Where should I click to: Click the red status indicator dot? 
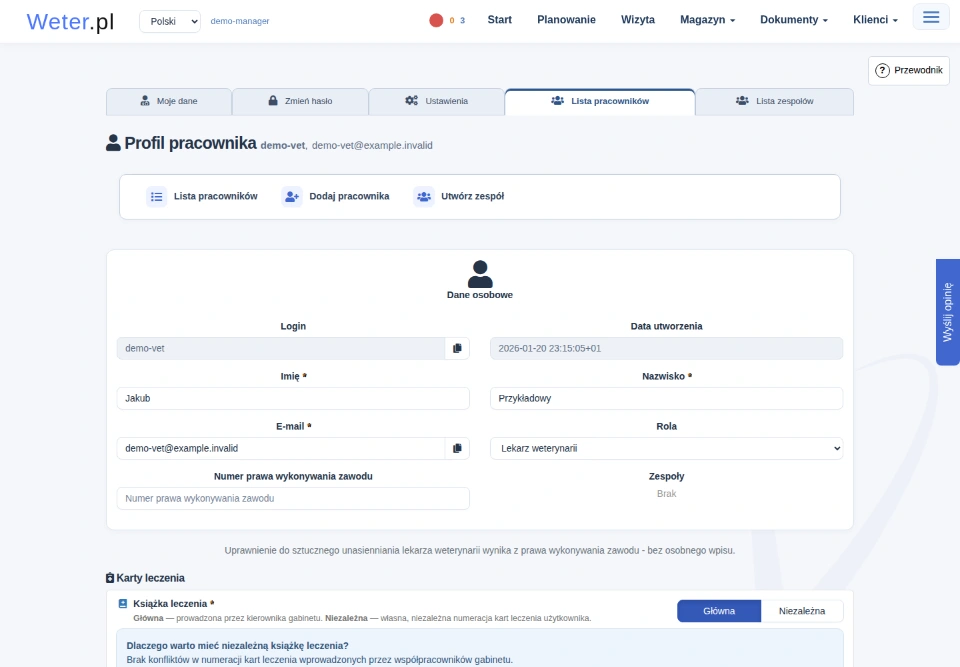pyautogui.click(x=436, y=20)
